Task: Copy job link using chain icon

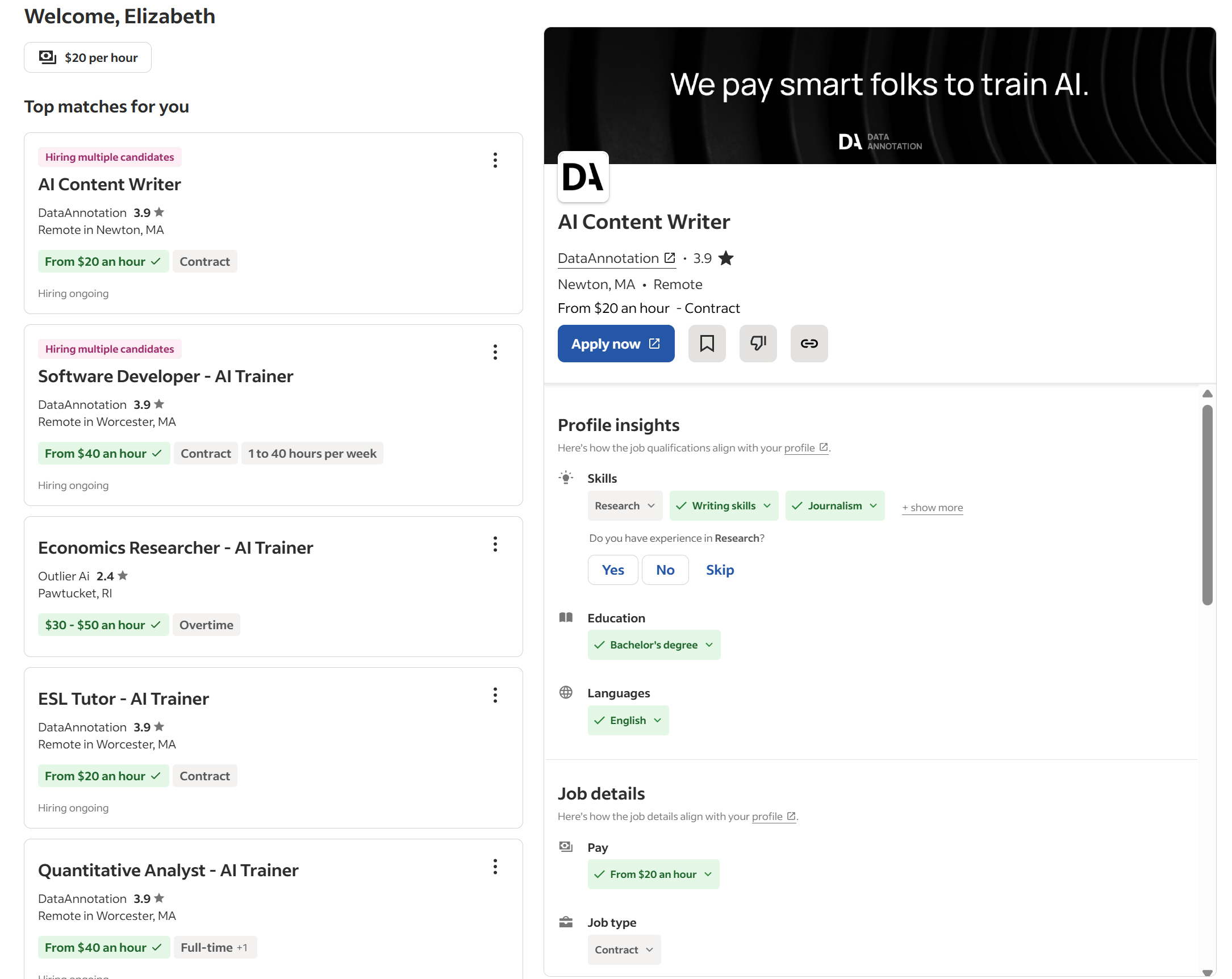Action: (x=809, y=344)
